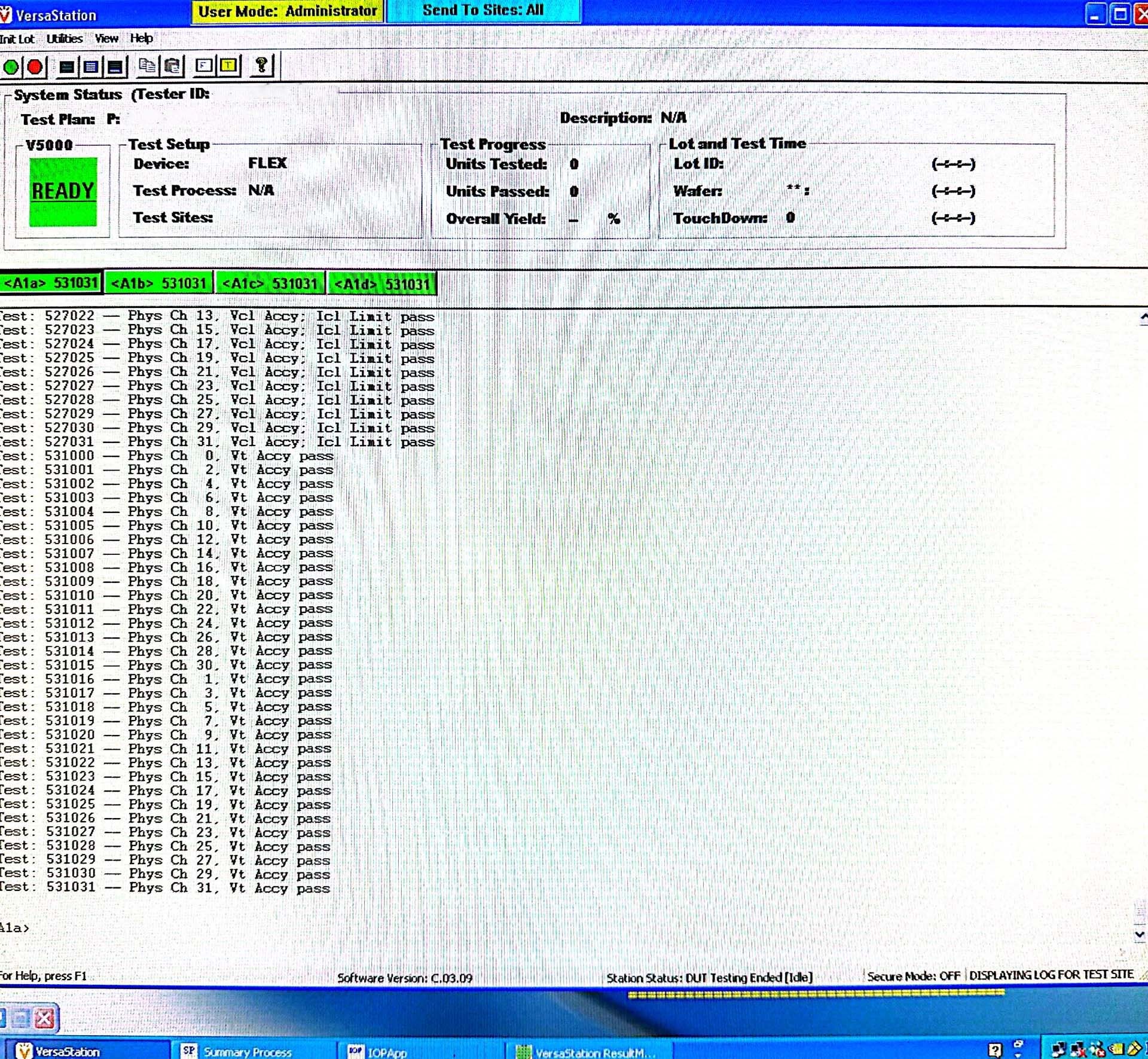Open the Init Lot menu
The width and height of the screenshot is (1148, 1059).
tap(17, 39)
